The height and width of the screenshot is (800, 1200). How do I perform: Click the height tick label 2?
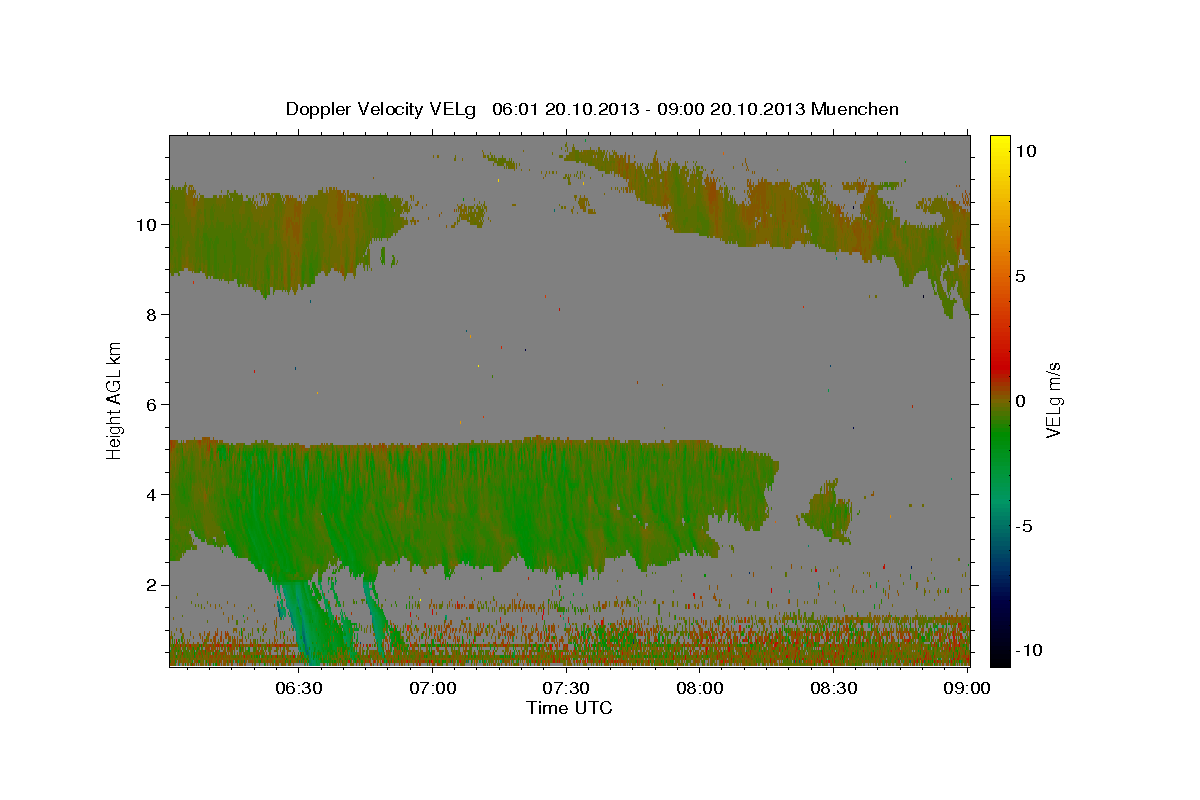[153, 585]
